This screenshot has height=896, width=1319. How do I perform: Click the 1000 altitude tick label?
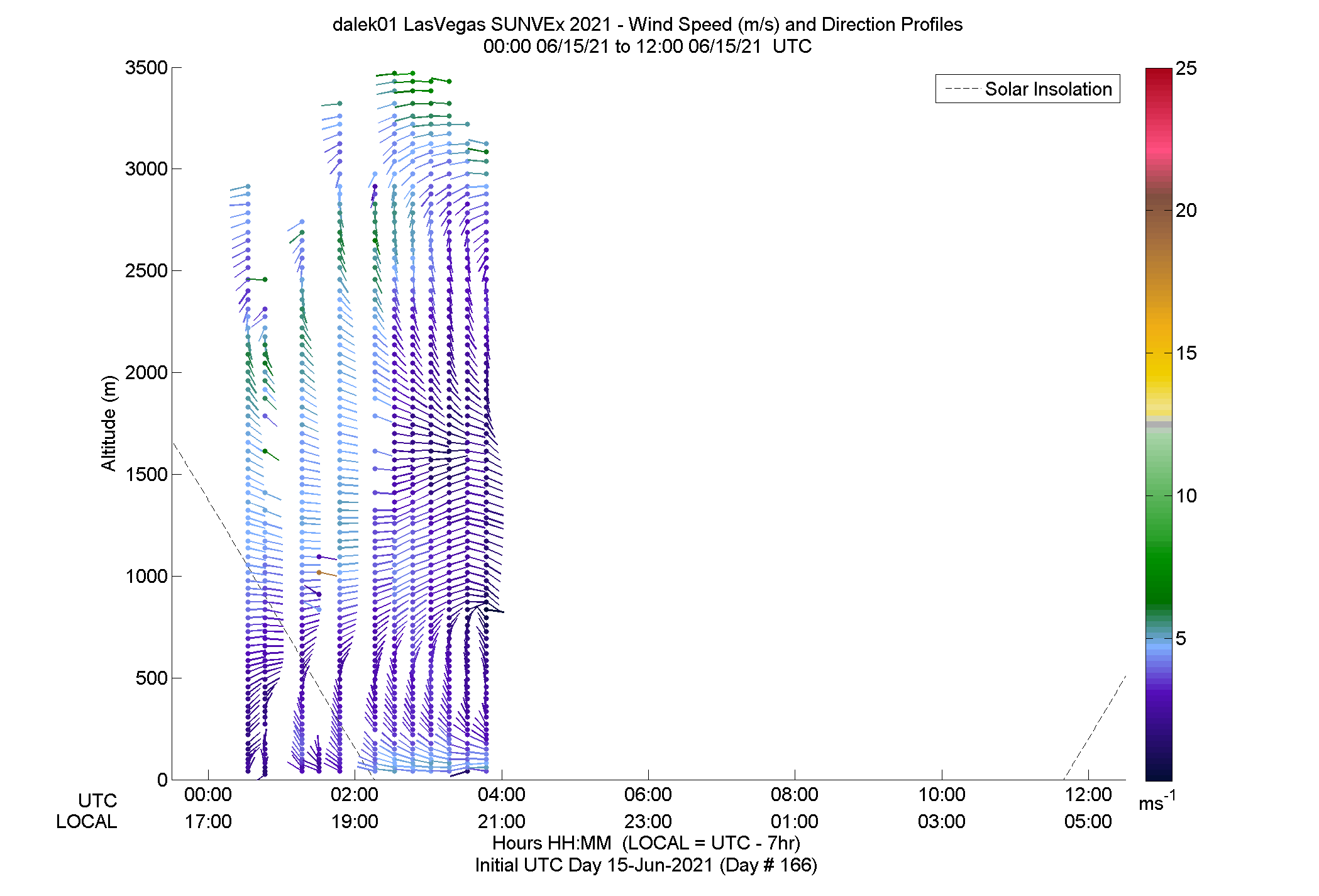pyautogui.click(x=146, y=576)
